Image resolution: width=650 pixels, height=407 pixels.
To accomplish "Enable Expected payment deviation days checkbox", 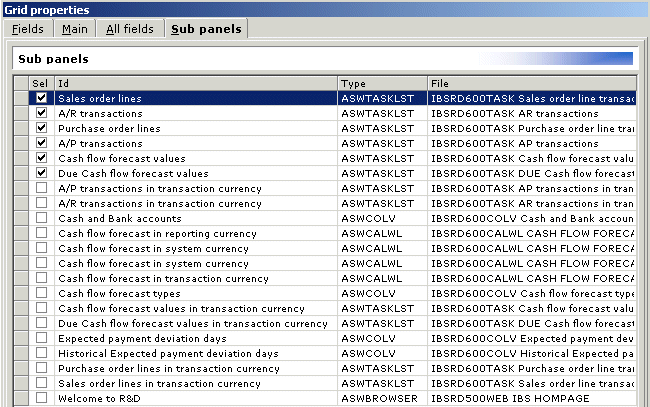I will click(x=41, y=339).
